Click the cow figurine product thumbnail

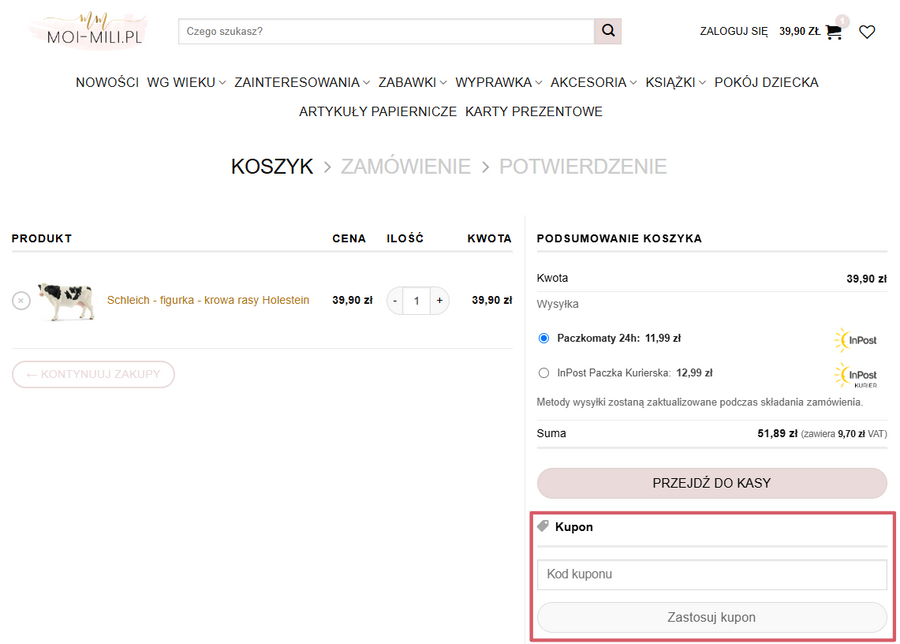67,300
